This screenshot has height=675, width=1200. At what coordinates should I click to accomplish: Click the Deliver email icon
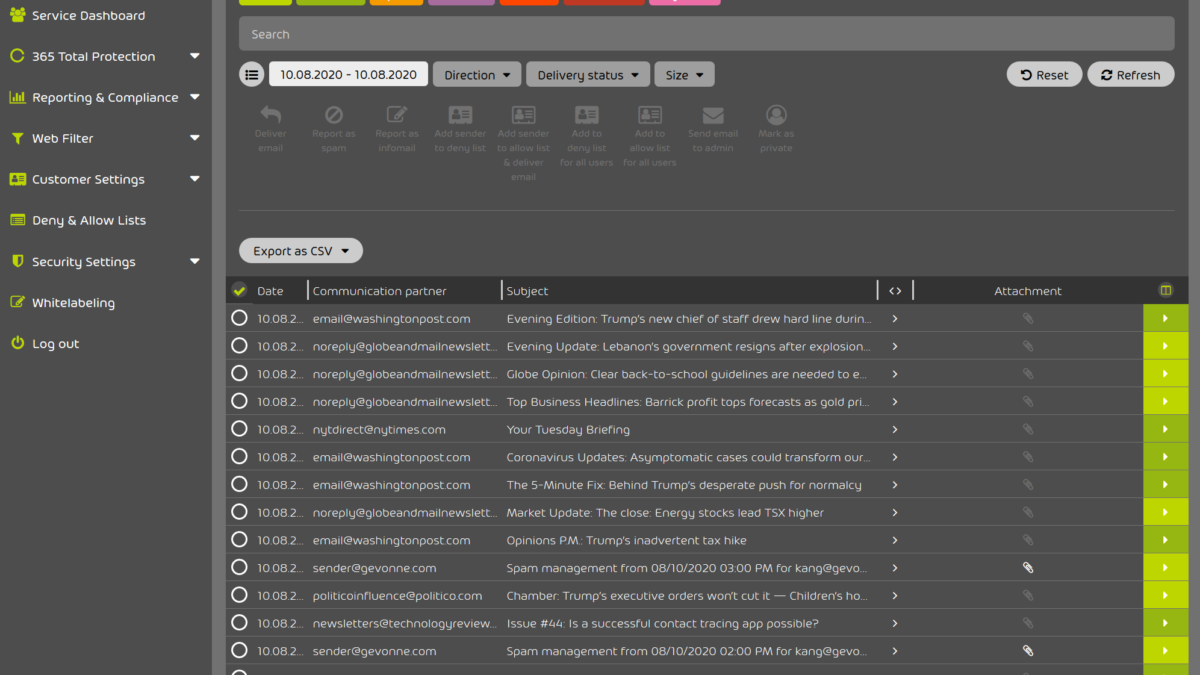click(x=270, y=116)
